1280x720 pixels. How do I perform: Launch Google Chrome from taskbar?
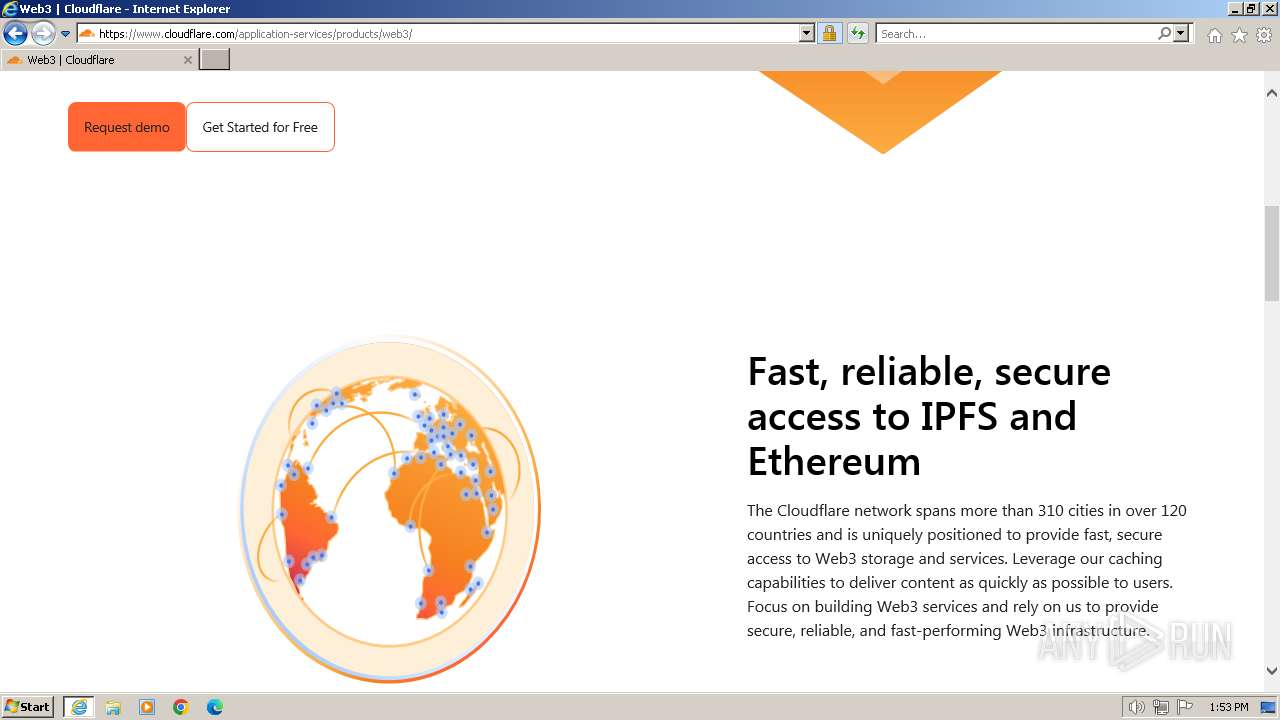pyautogui.click(x=181, y=707)
